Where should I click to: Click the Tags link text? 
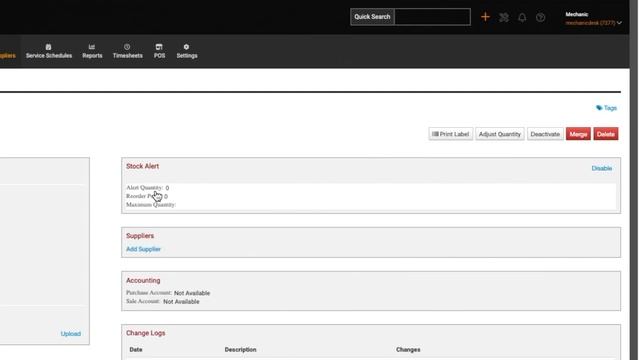(x=610, y=108)
